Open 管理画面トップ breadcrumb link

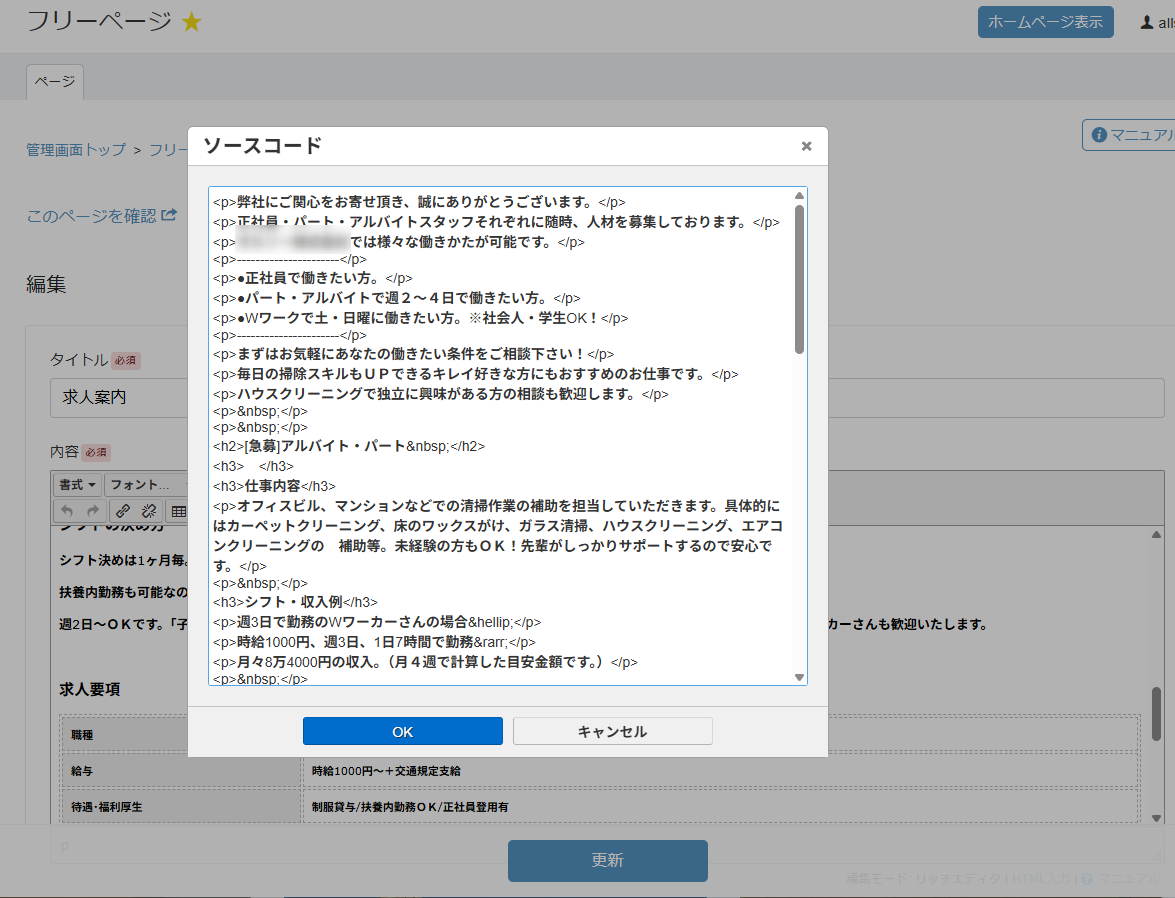coord(76,150)
